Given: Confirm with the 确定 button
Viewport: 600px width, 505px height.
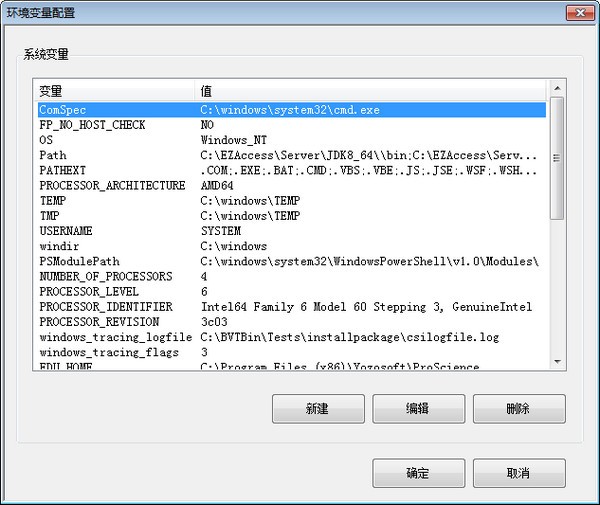Looking at the screenshot, I should point(419,473).
